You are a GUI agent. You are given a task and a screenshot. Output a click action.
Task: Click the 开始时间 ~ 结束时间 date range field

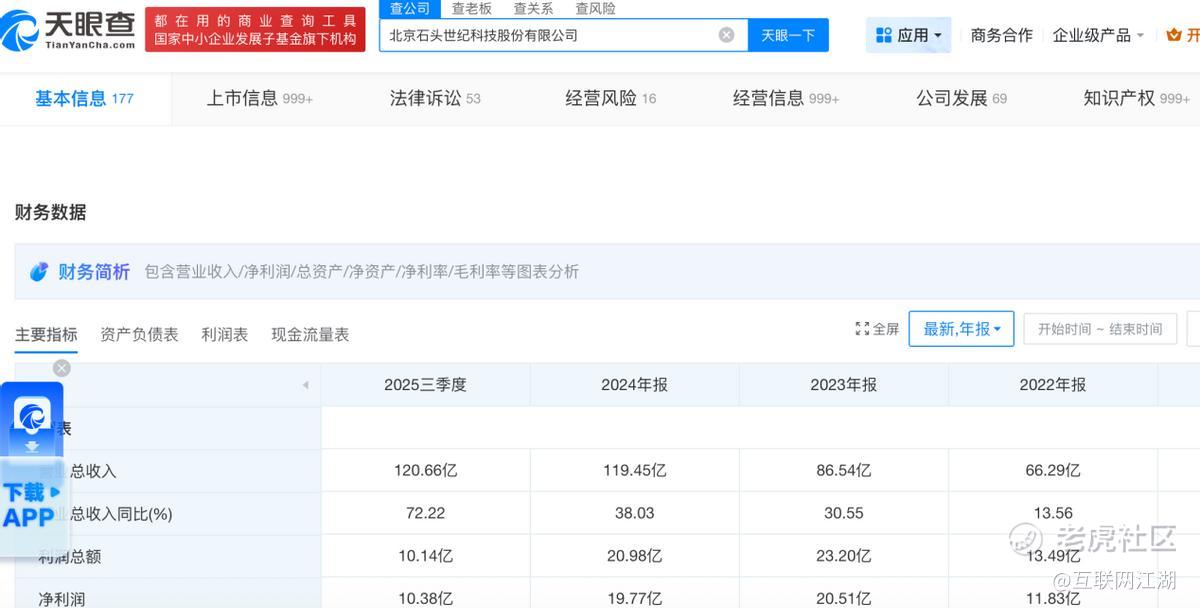coord(1100,329)
